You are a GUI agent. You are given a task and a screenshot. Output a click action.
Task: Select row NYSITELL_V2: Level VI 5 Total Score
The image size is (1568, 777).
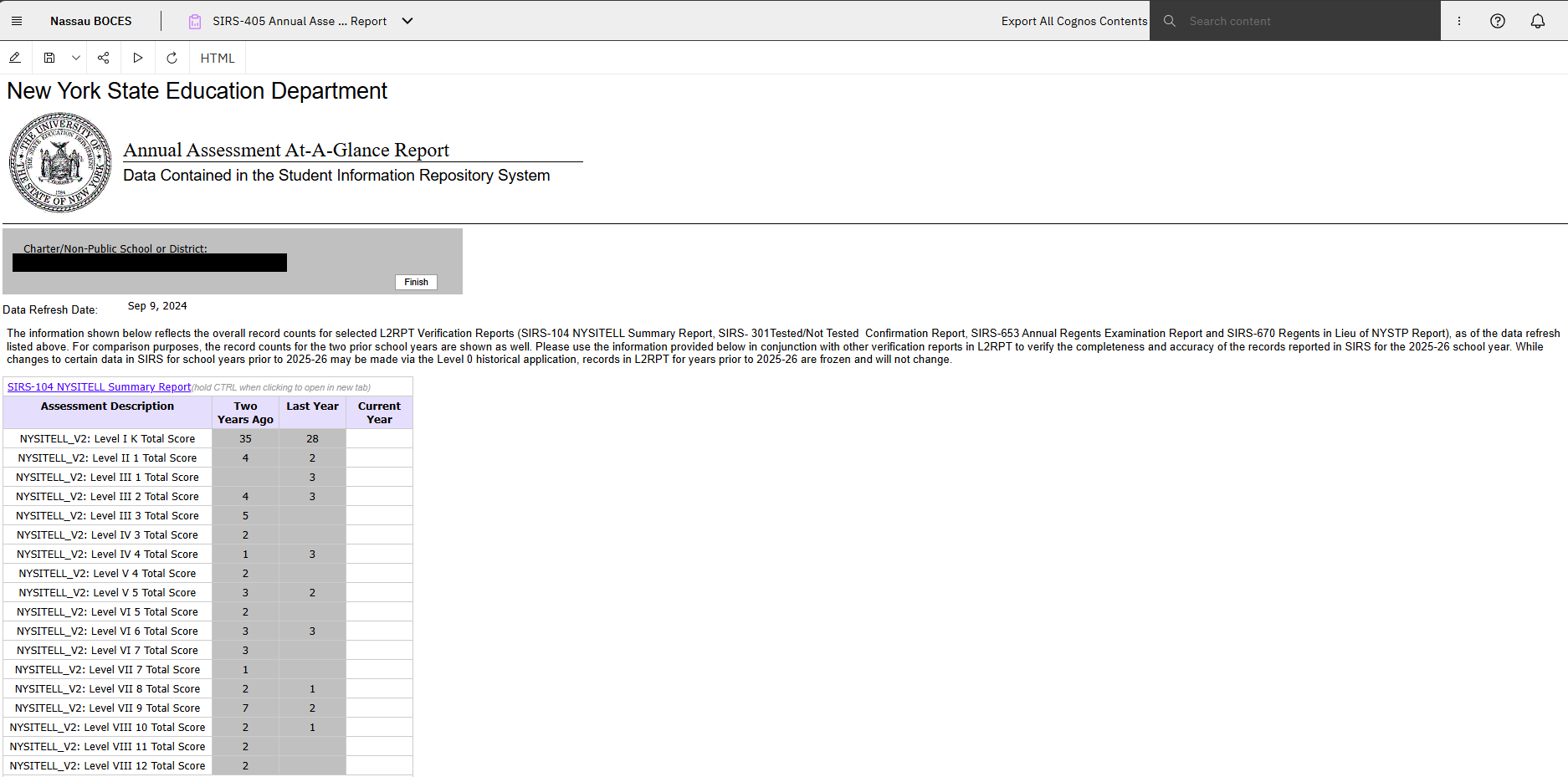pos(208,611)
